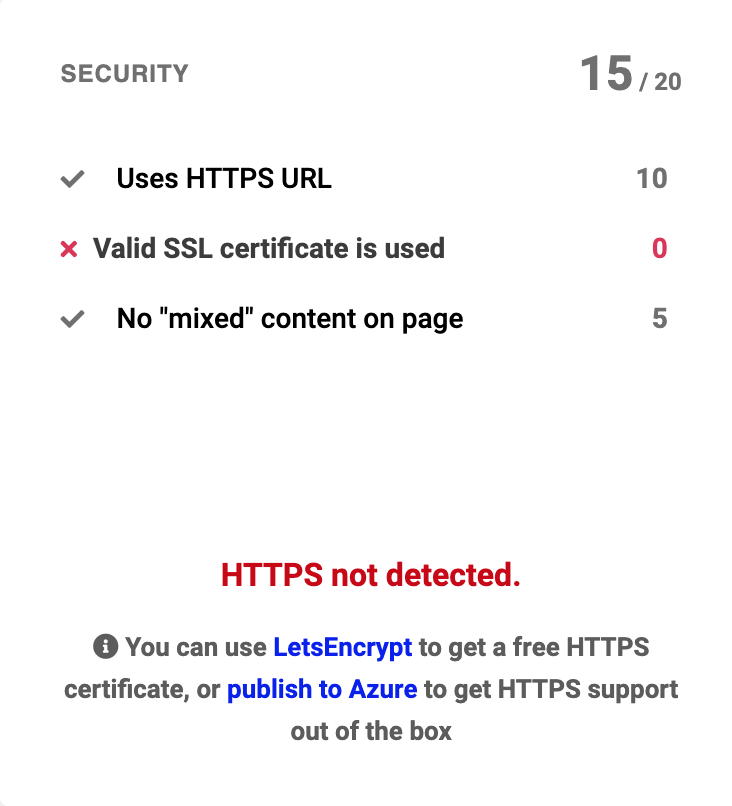
Task: Click the pass indicator on the mixed content row
Action: point(70,318)
